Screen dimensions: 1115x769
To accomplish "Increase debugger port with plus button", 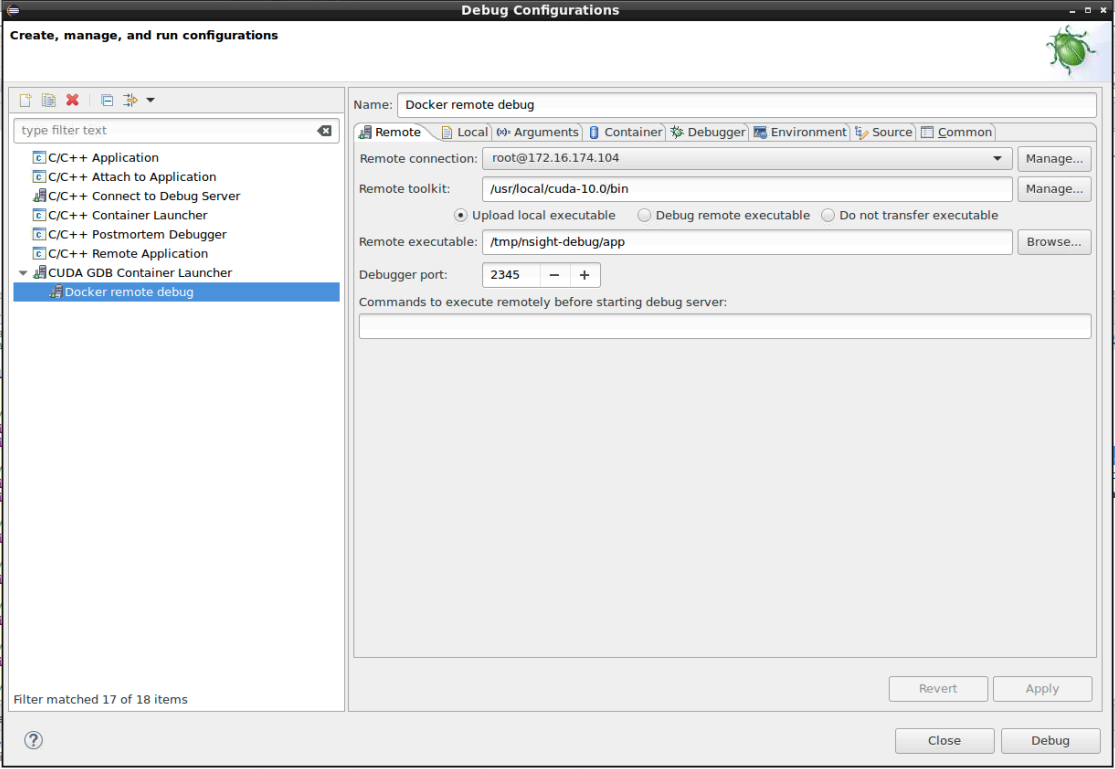I will click(x=585, y=275).
